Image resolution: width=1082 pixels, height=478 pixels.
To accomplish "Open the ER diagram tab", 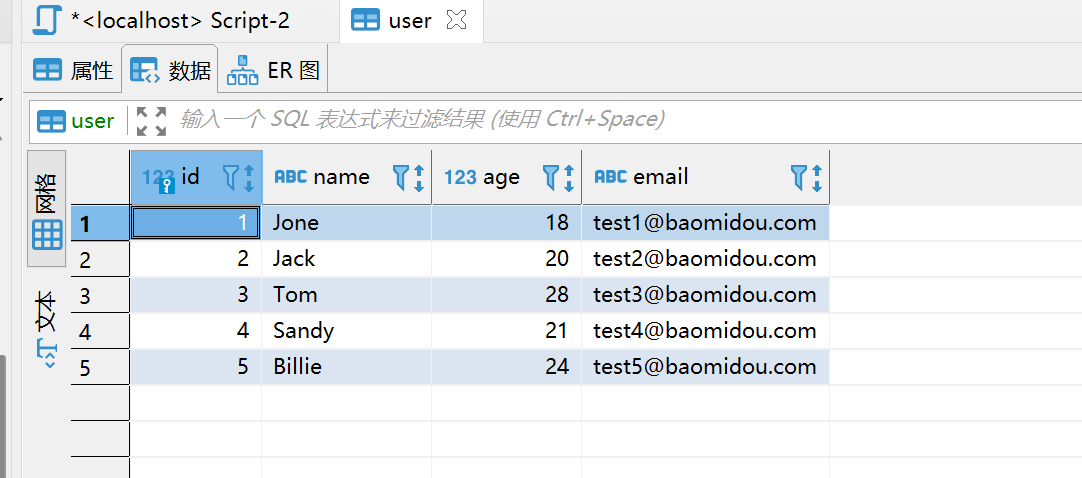I will [273, 70].
